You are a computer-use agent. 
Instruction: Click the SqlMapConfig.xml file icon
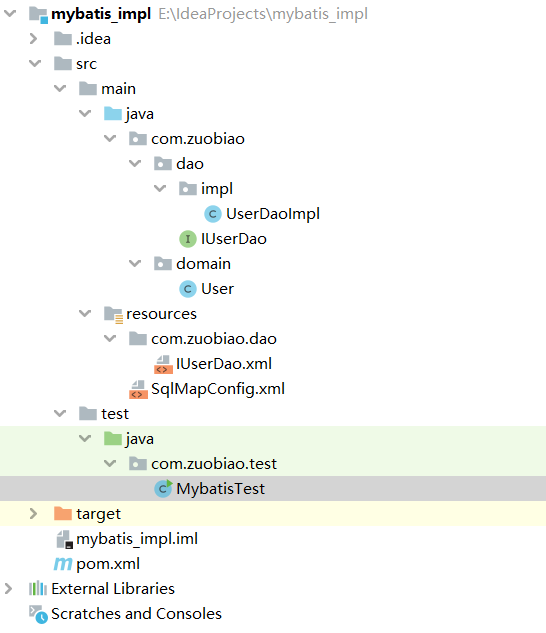click(x=138, y=389)
